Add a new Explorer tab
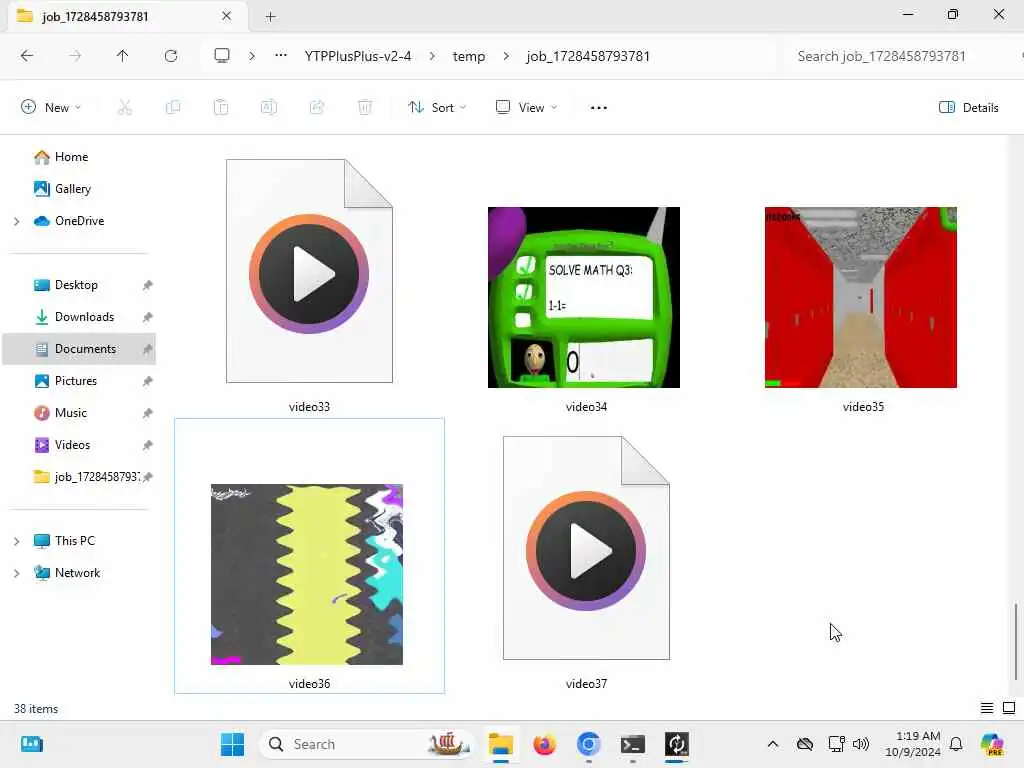Viewport: 1024px width, 768px height. (270, 16)
